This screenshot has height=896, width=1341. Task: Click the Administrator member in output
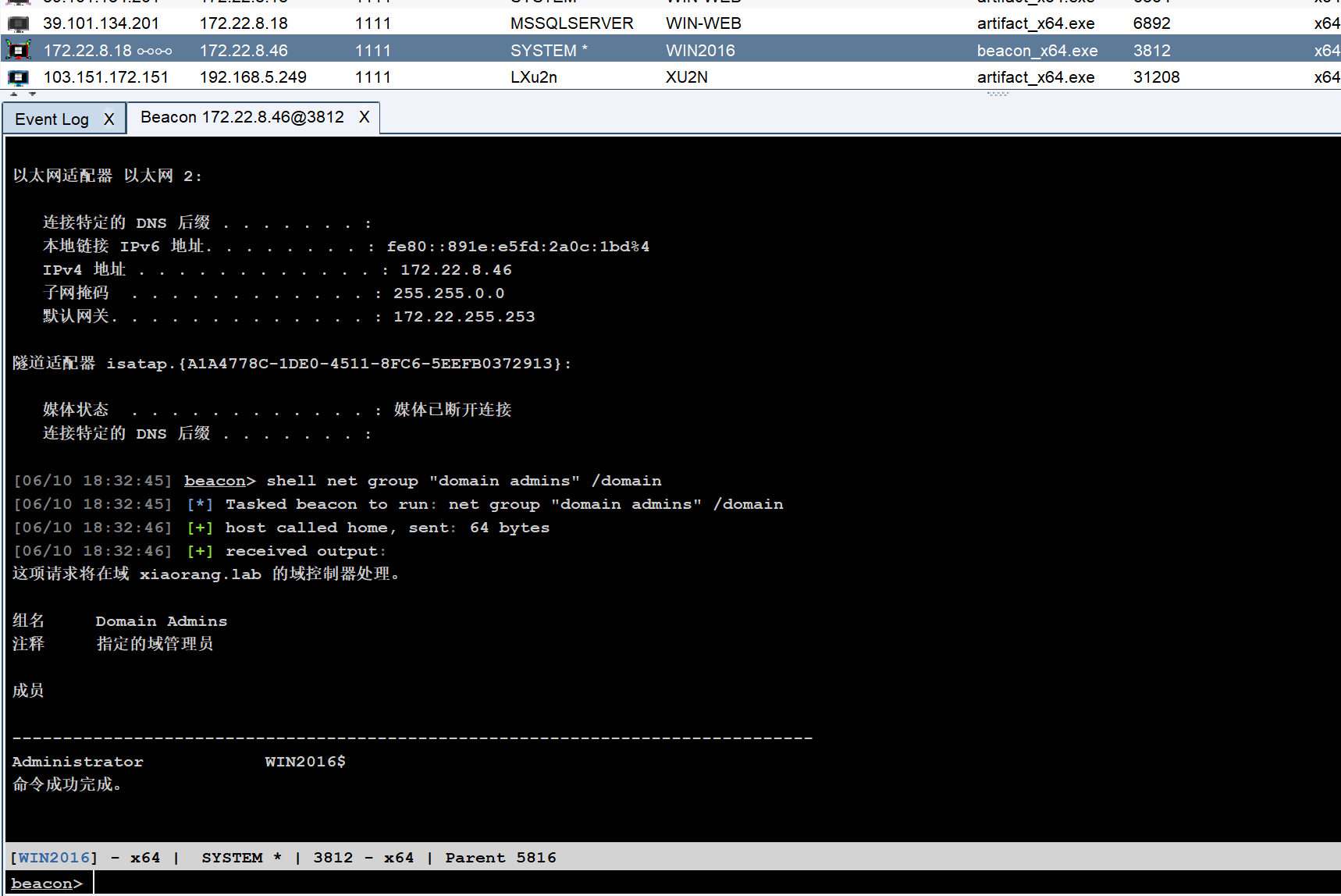[77, 762]
